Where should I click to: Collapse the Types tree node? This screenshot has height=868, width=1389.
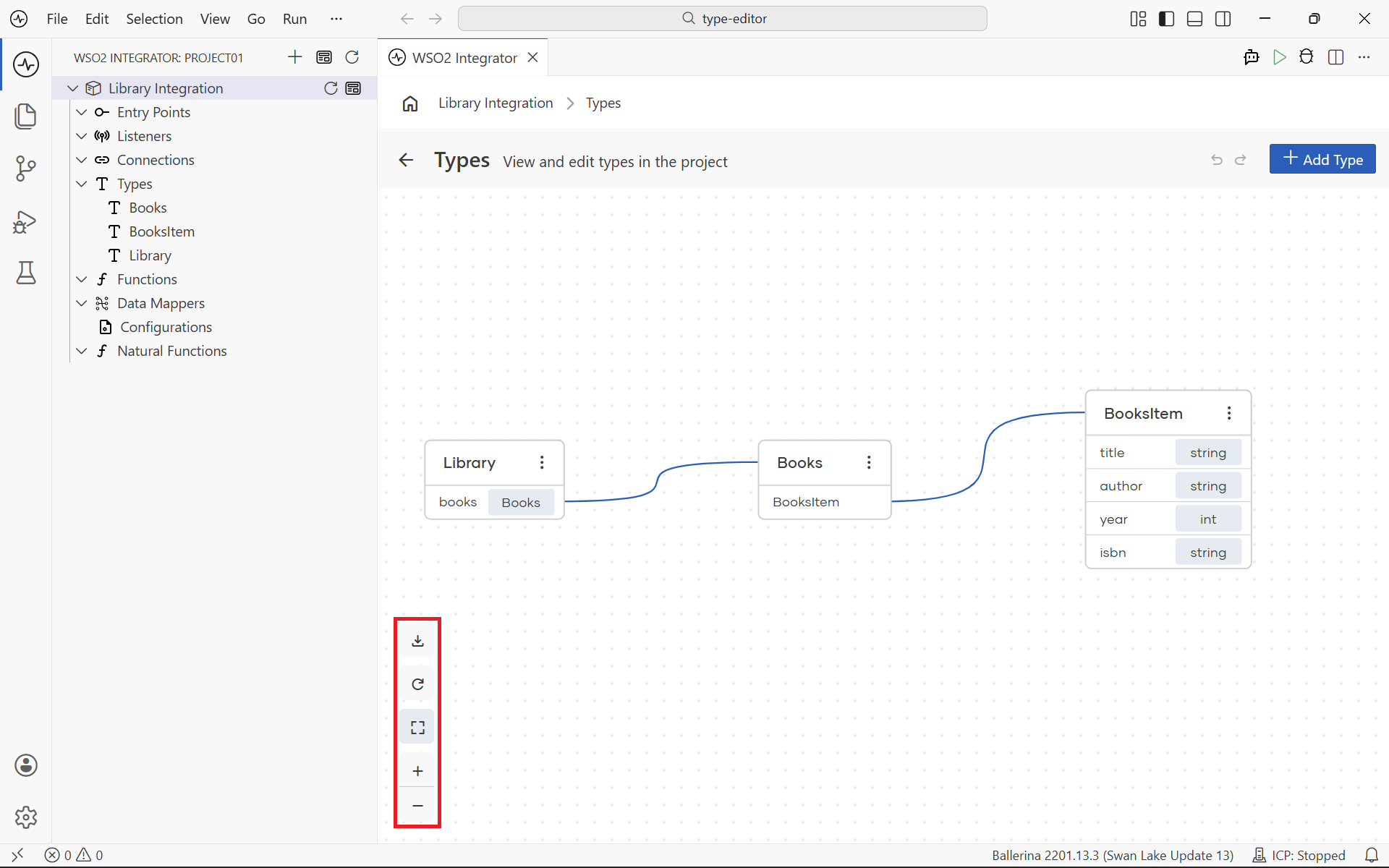(82, 184)
